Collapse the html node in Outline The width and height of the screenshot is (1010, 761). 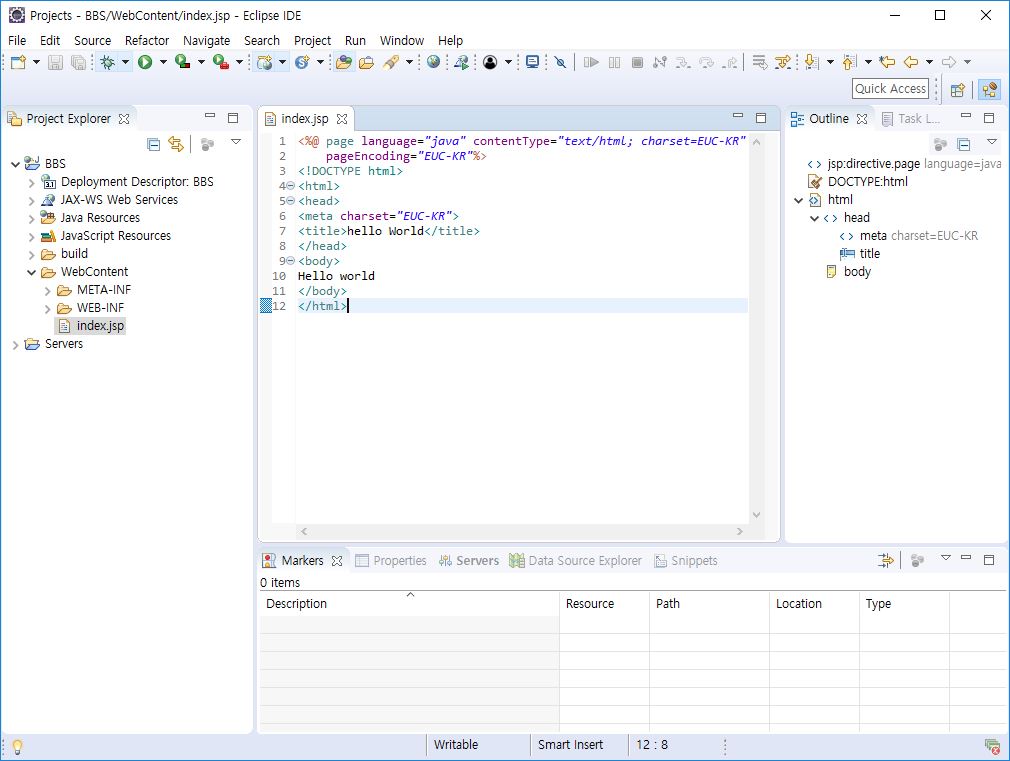799,200
